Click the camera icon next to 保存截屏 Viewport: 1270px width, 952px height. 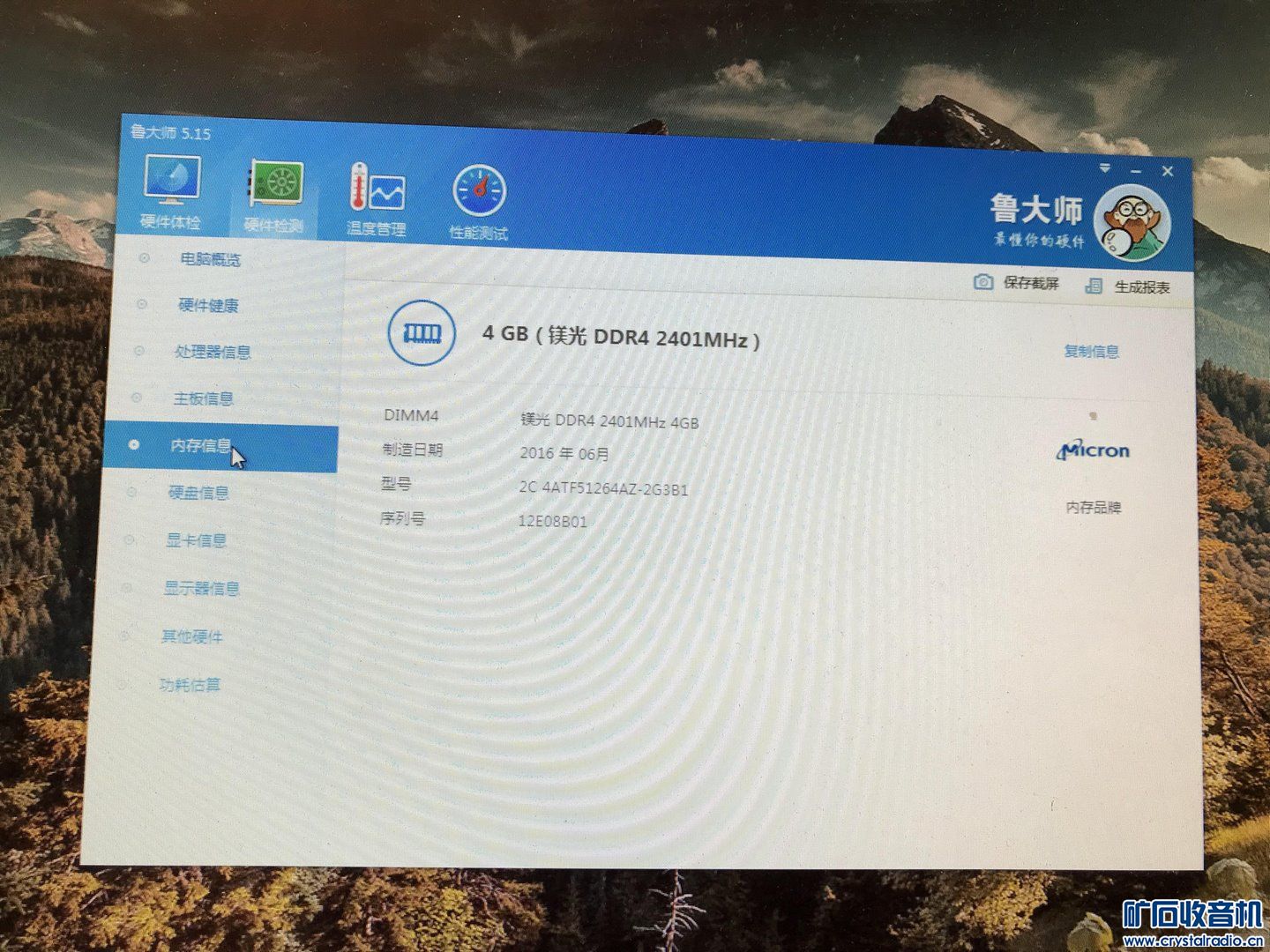point(982,282)
